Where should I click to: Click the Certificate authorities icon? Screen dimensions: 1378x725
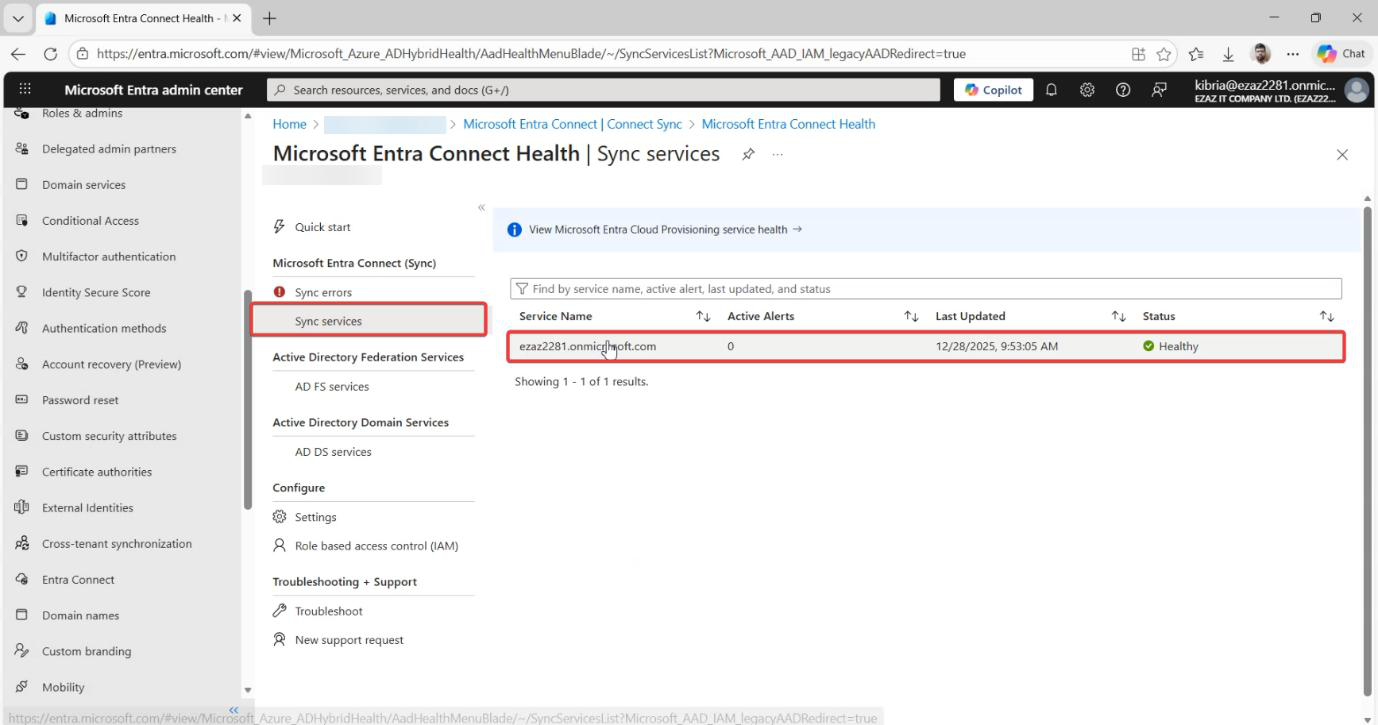pos(21,472)
